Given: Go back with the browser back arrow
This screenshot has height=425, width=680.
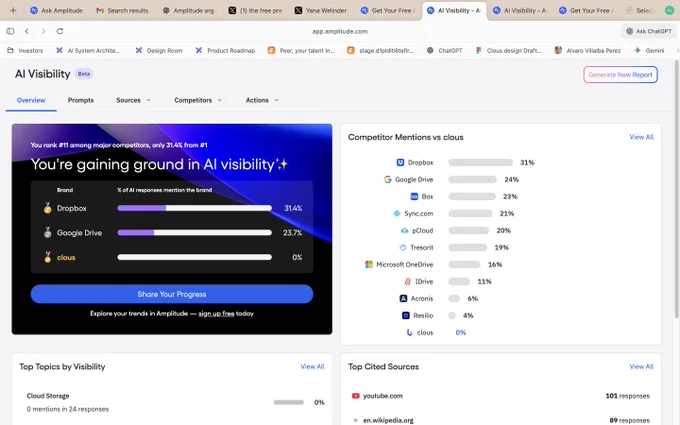Looking at the screenshot, I should [27, 31].
